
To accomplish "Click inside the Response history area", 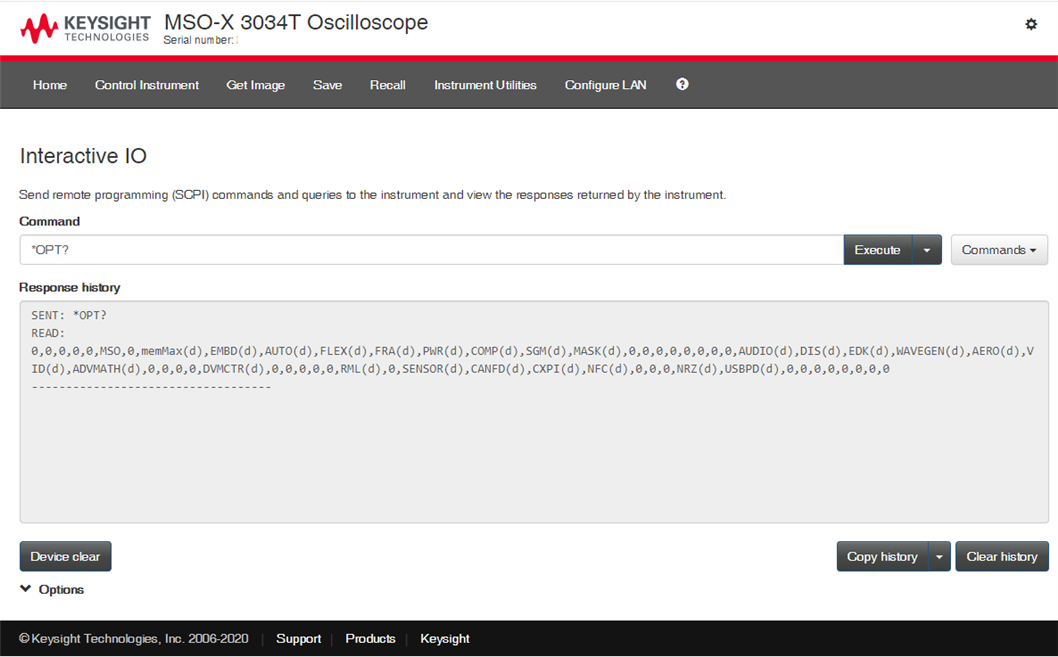I will (x=534, y=411).
